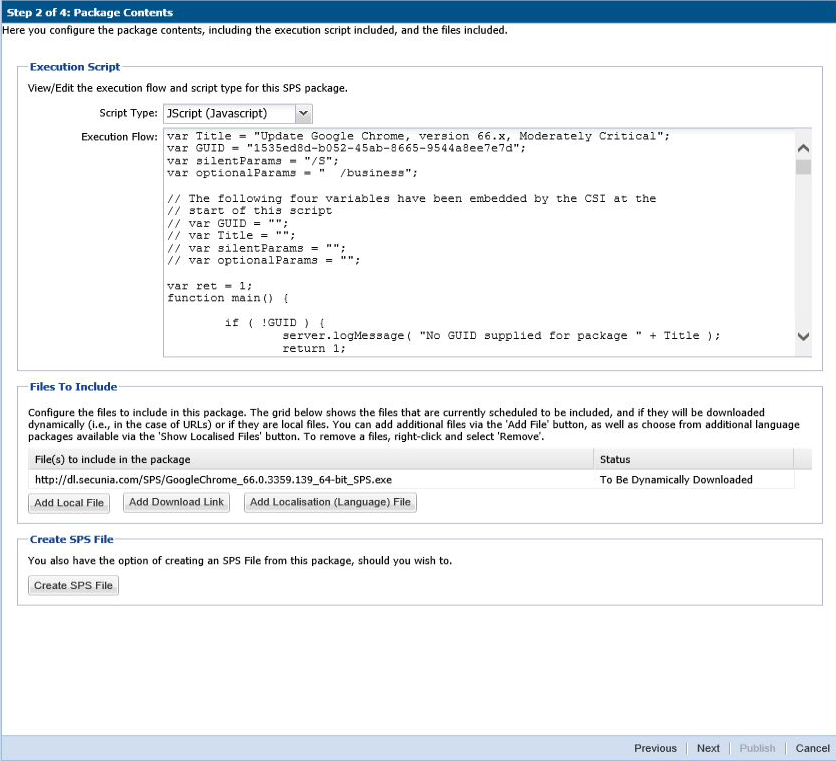Cancel the package wizard
The height and width of the screenshot is (761, 836).
812,748
